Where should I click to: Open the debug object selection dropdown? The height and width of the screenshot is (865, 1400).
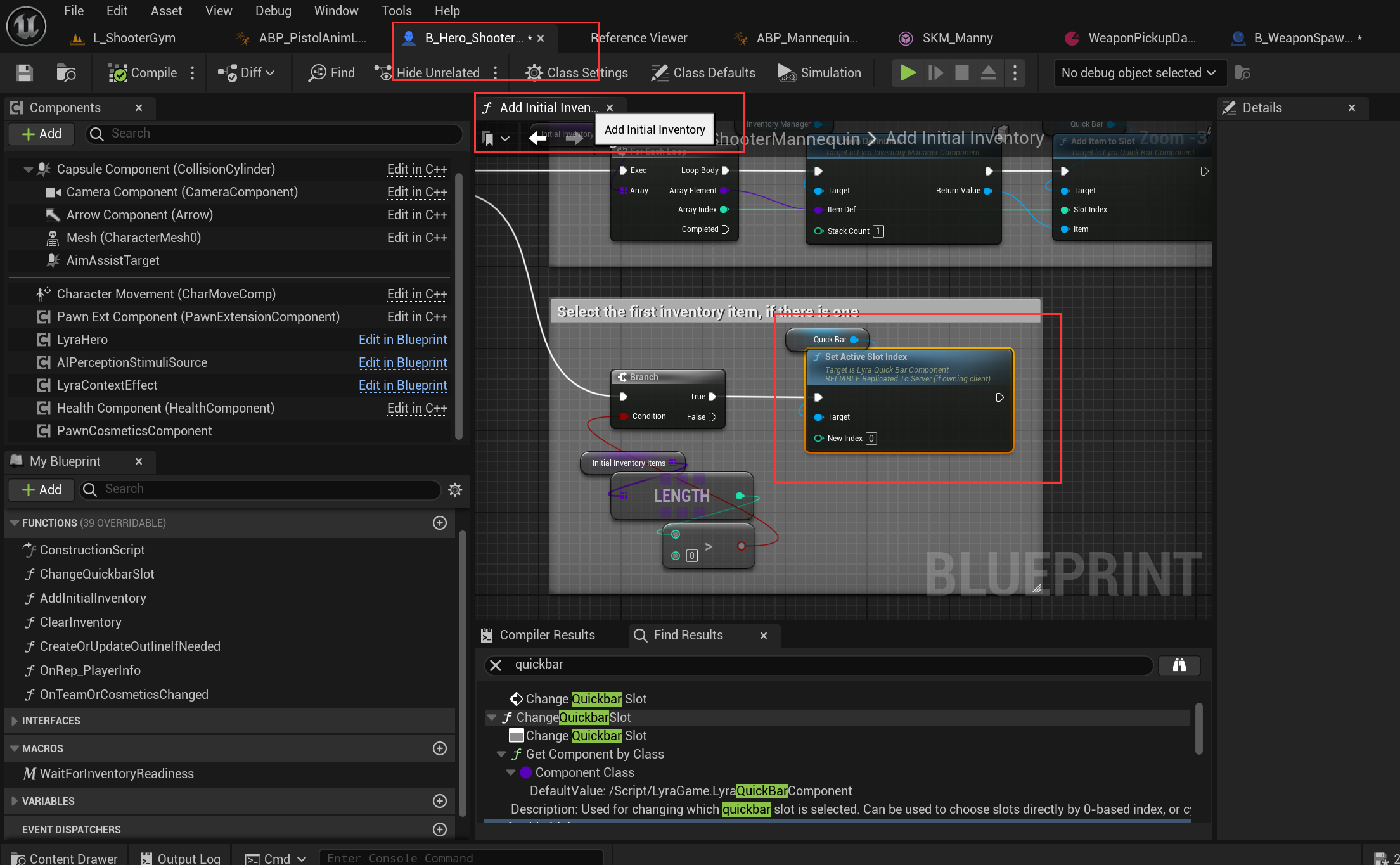tap(1138, 73)
